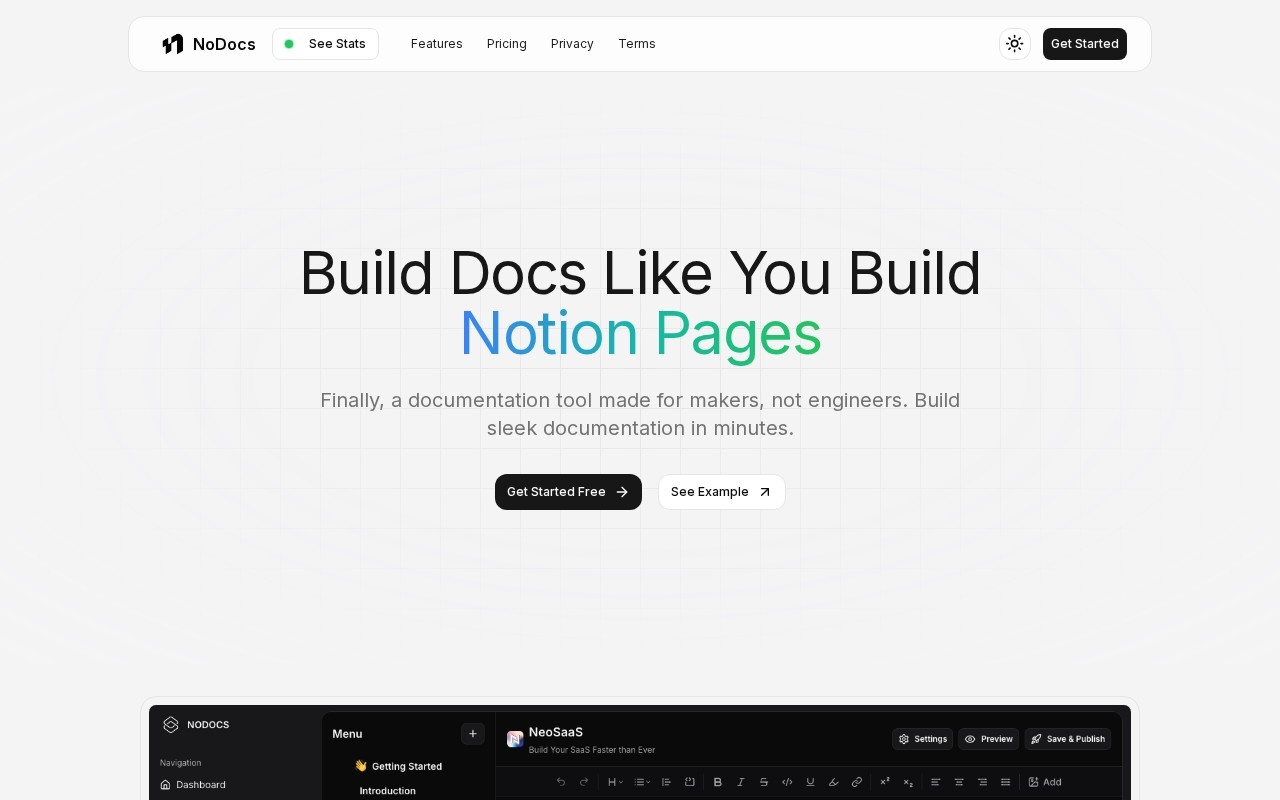Click the subscript icon
Screen dimensions: 1280x800
(x=908, y=782)
